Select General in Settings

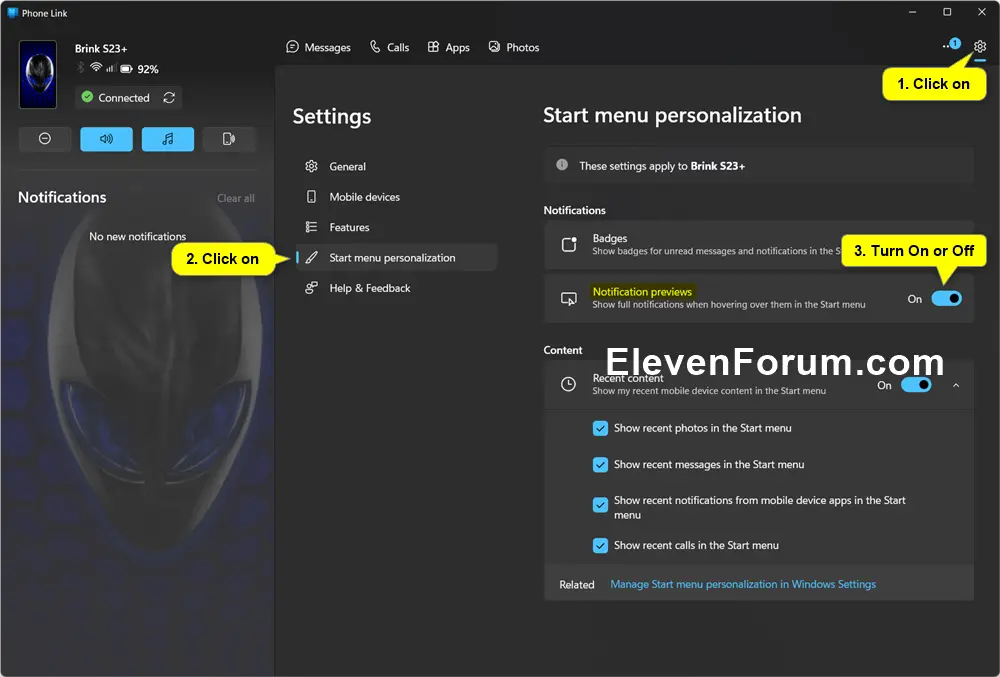pos(396,166)
